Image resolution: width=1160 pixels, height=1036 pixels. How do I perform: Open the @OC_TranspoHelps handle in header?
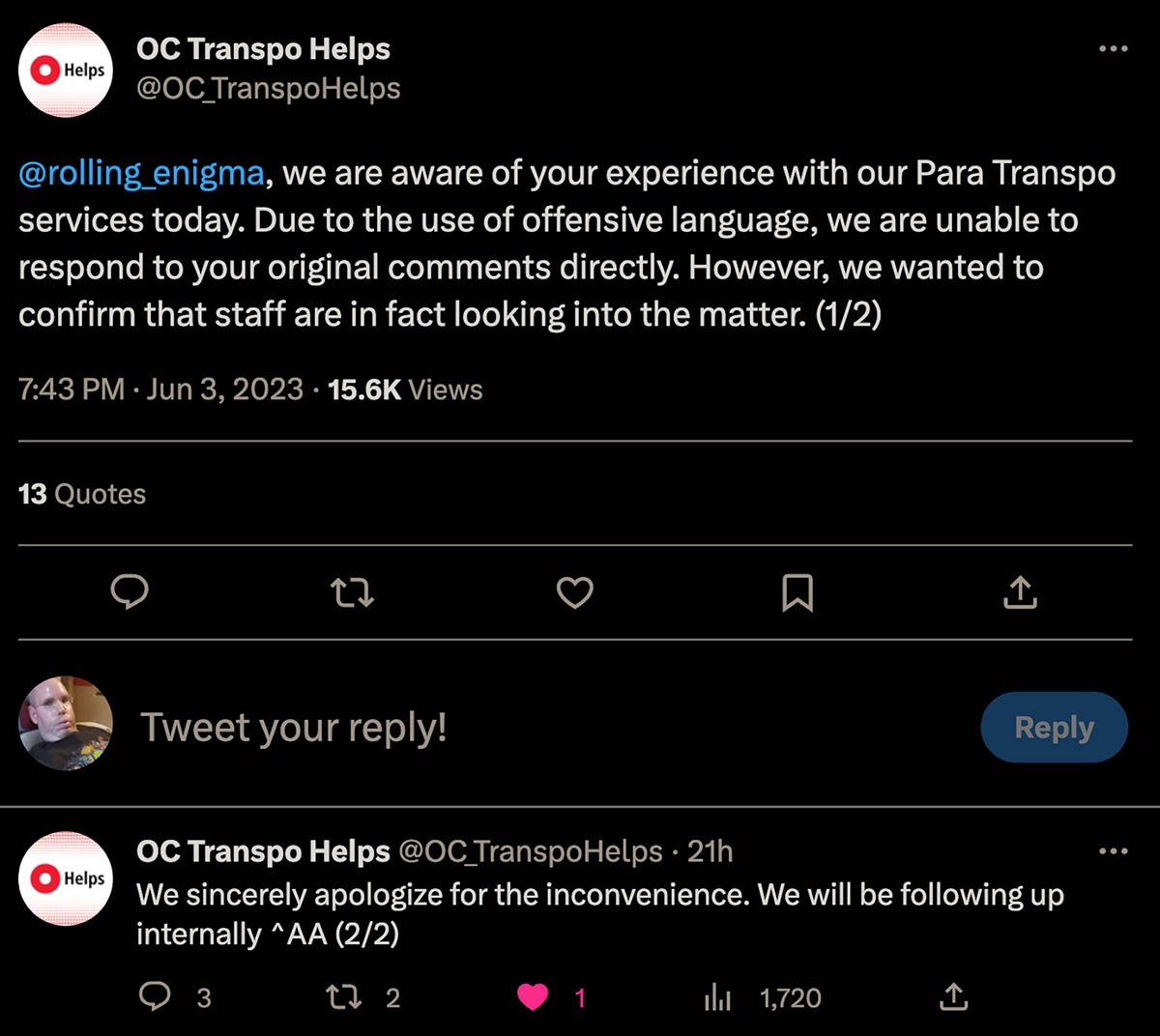tap(268, 89)
